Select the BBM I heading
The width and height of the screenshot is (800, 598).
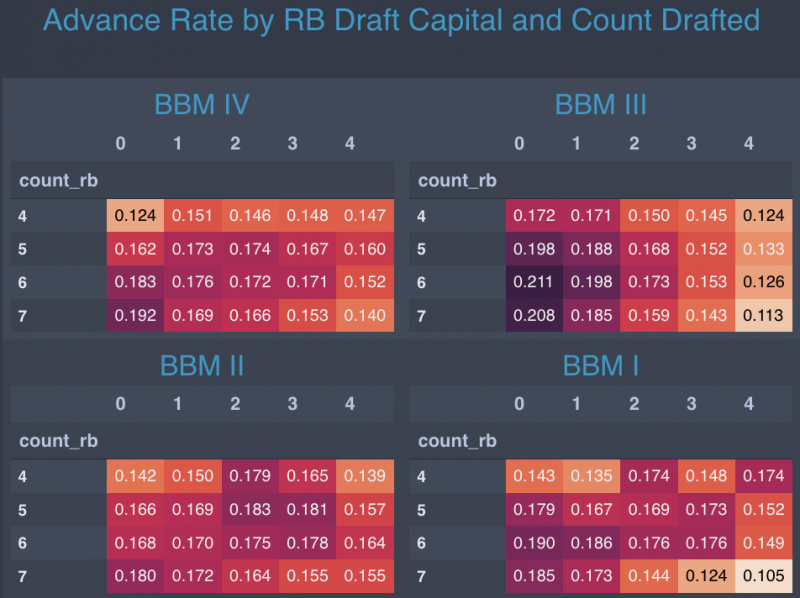[x=600, y=365]
